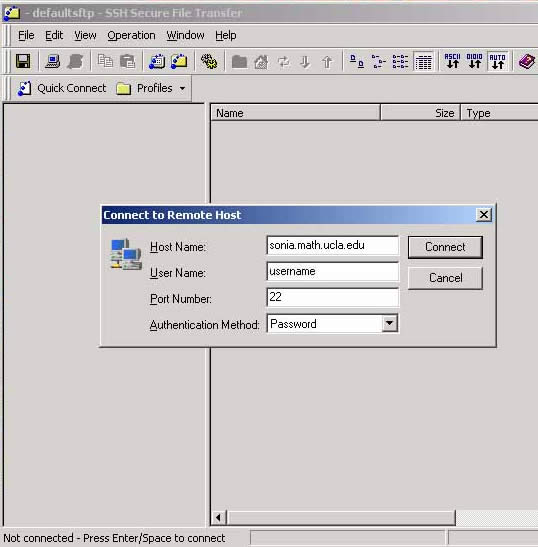Click the horizontal scrollbar thumb

click(x=341, y=517)
